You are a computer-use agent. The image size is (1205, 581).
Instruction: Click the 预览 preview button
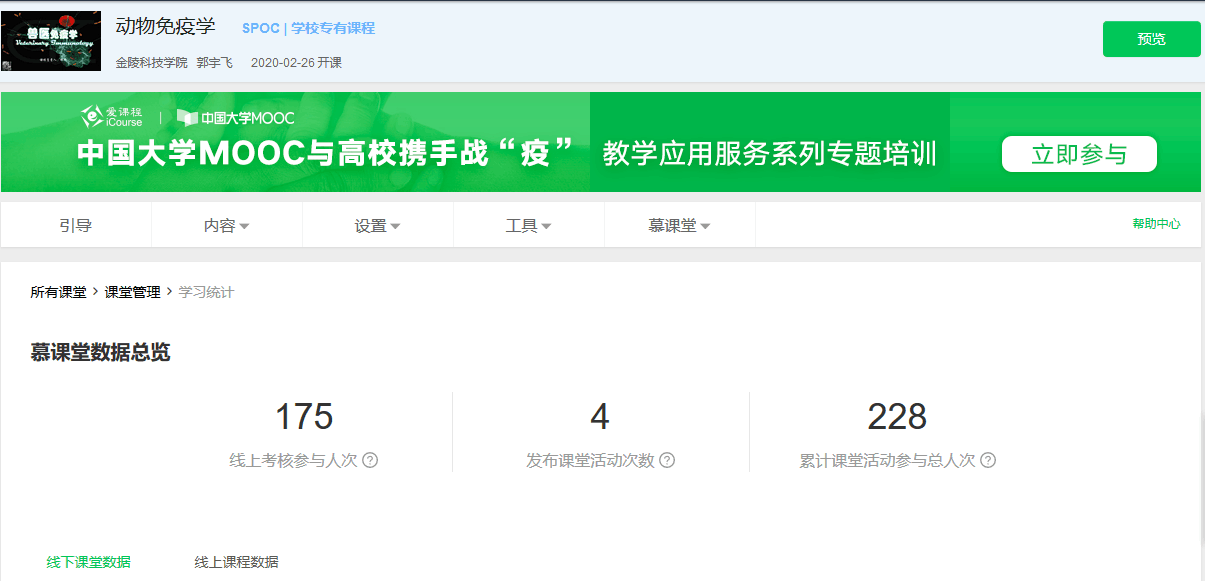point(1151,40)
